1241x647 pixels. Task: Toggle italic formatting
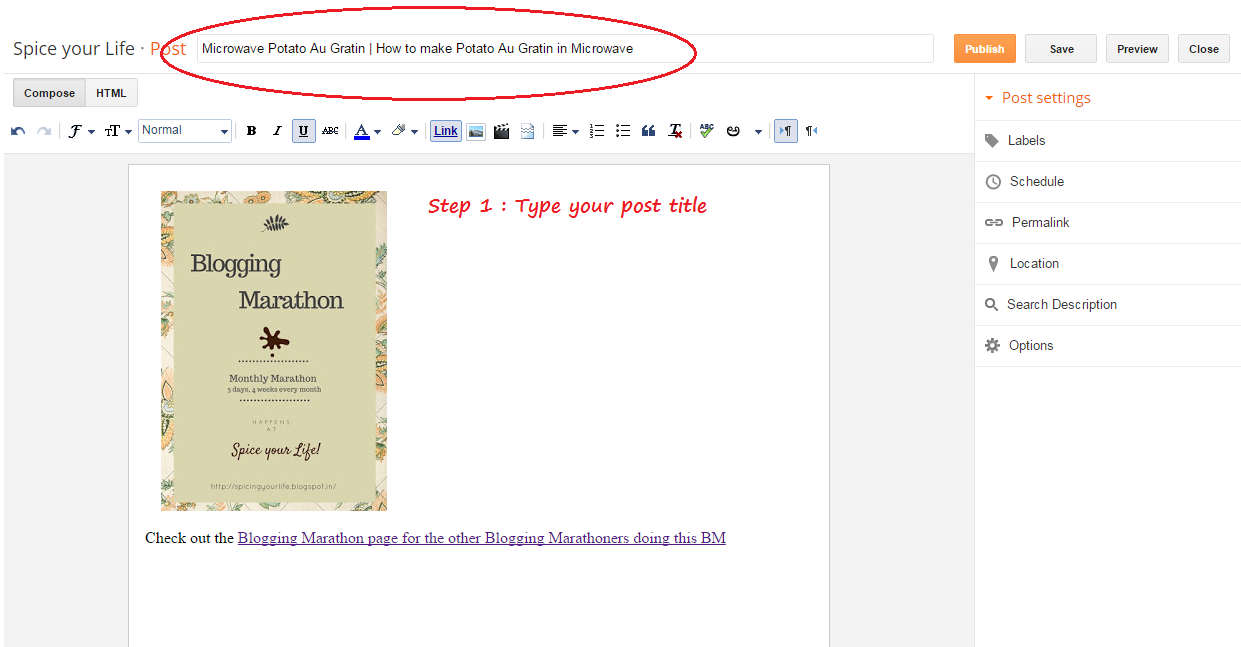tap(277, 130)
